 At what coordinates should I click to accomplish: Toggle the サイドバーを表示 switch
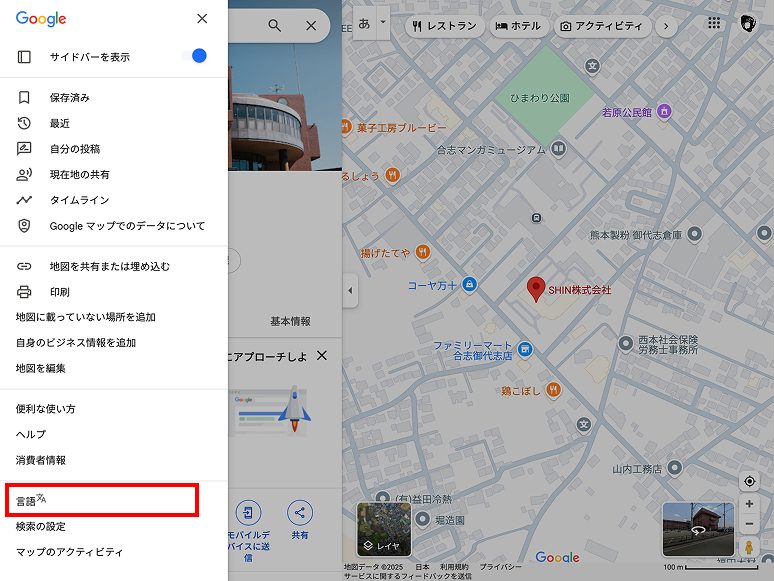(194, 56)
